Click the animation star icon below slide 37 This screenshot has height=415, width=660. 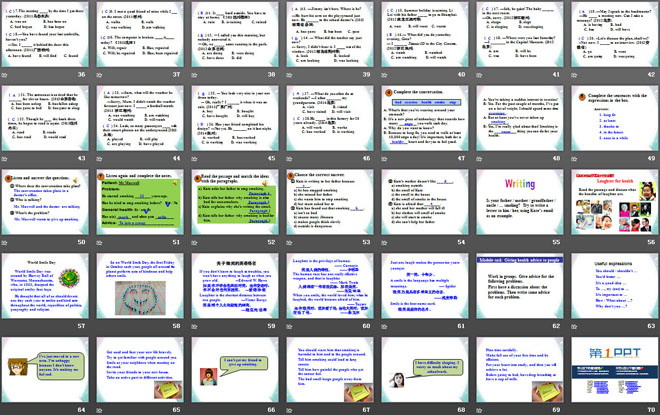tap(99, 75)
